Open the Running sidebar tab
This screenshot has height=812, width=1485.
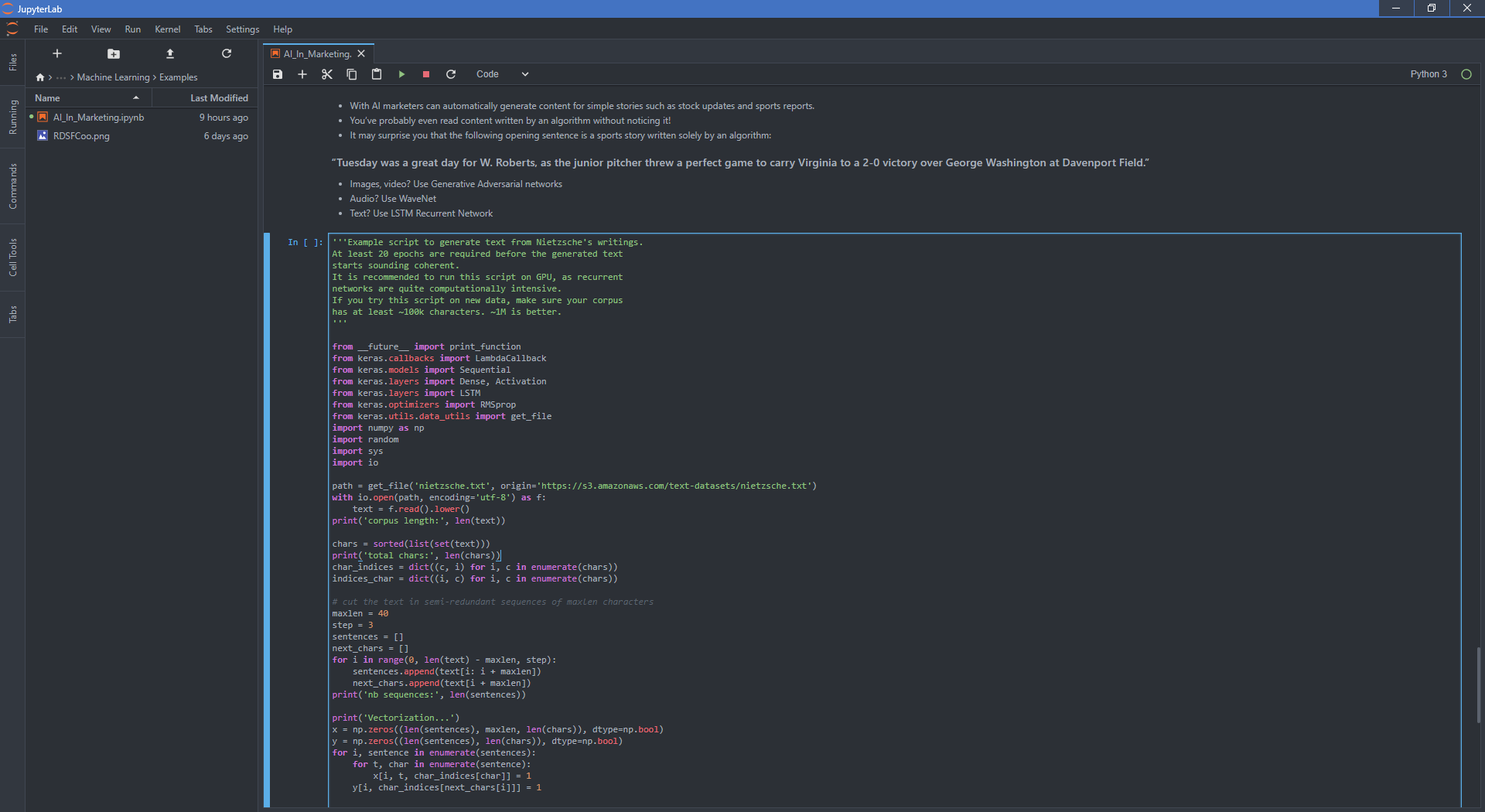12,118
